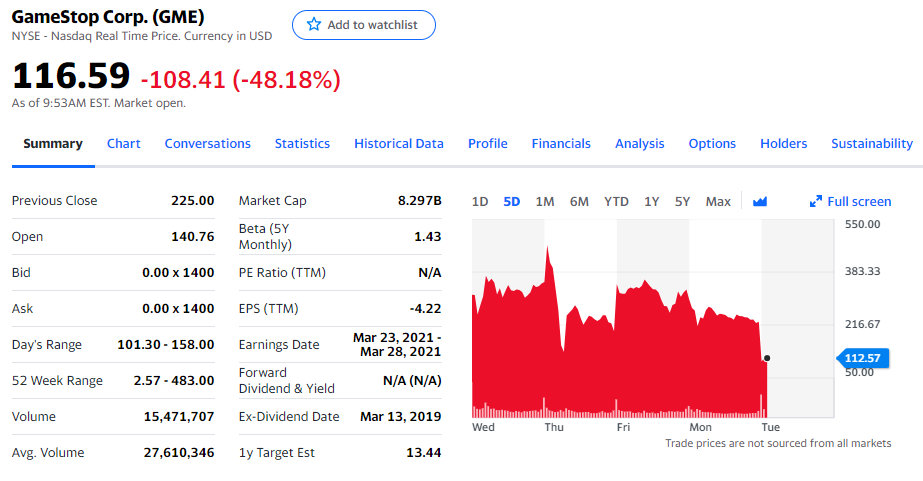Click the Earnings Date value Mar 23, 2021
Image resolution: width=923 pixels, height=481 pixels.
(x=397, y=344)
